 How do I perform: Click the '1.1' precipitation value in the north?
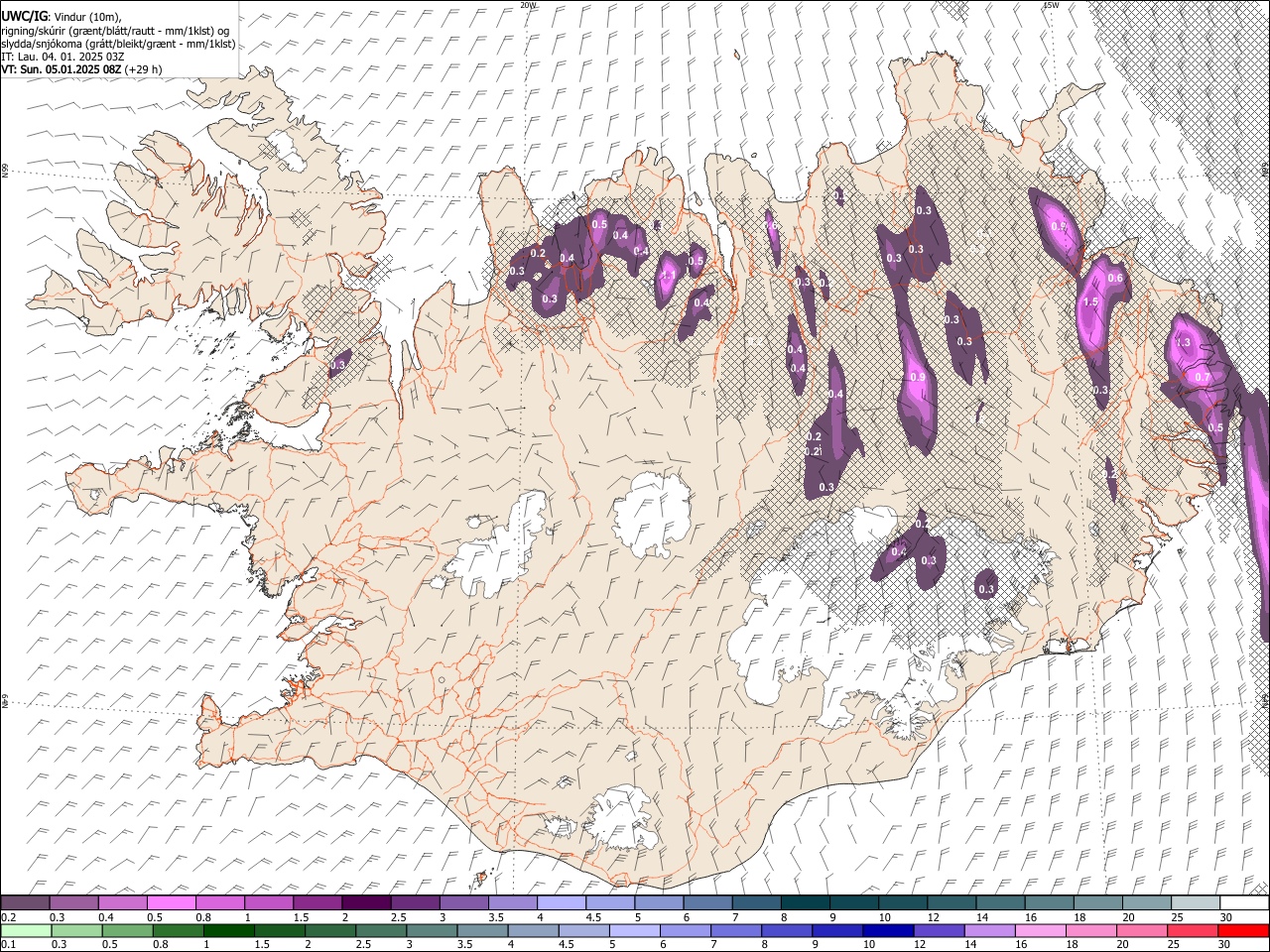pyautogui.click(x=668, y=276)
